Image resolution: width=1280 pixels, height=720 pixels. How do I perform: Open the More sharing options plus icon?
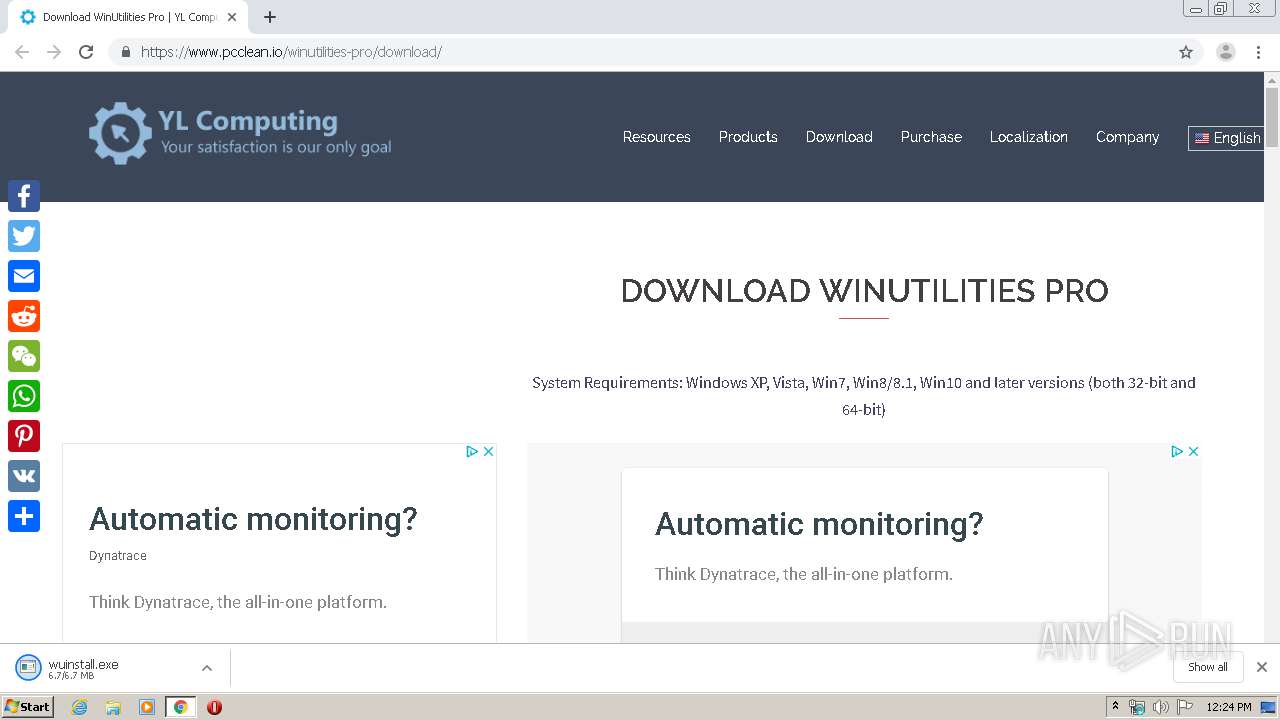coord(24,516)
